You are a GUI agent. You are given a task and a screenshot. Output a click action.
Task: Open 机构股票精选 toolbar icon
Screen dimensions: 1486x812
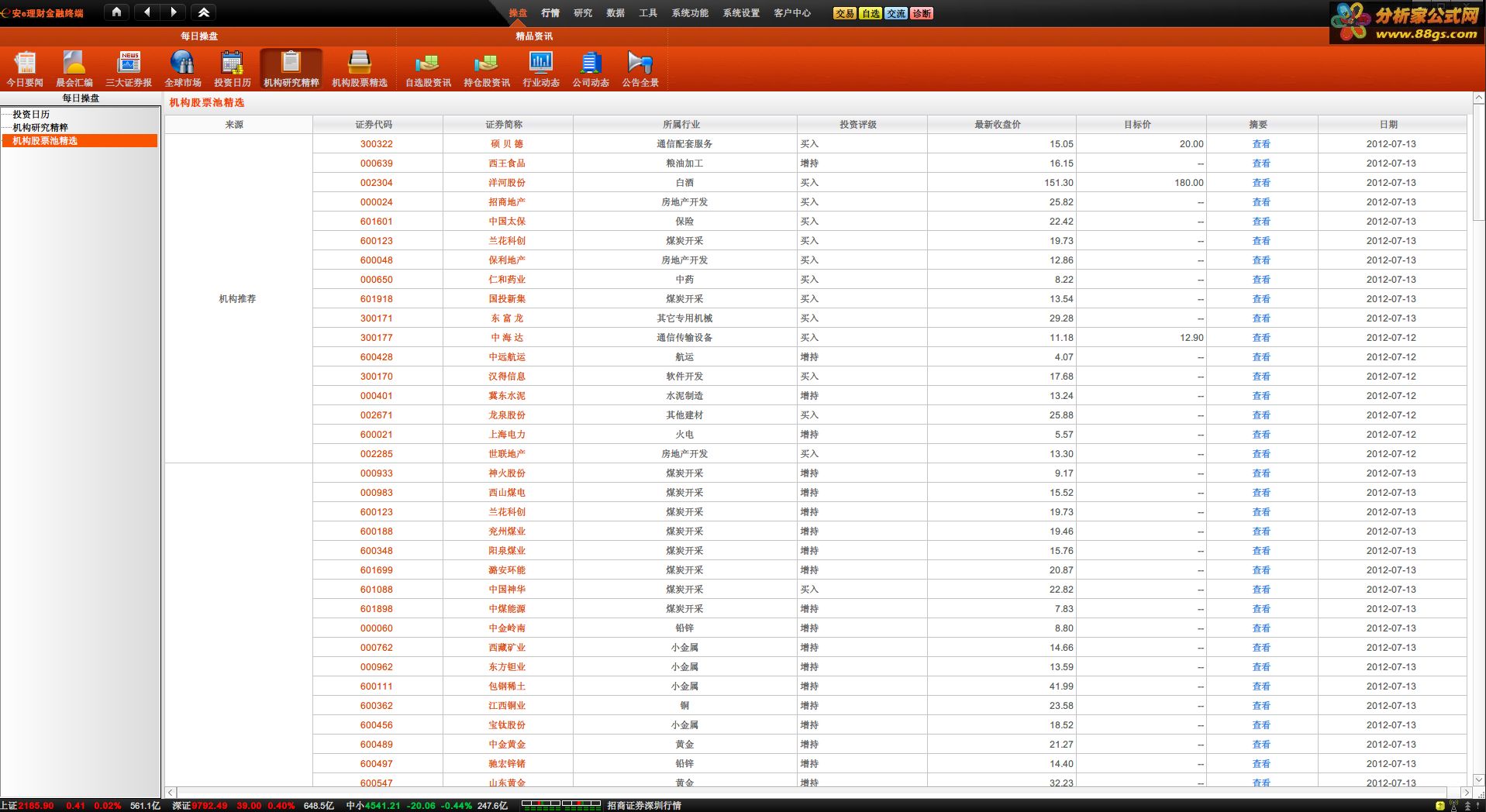360,69
